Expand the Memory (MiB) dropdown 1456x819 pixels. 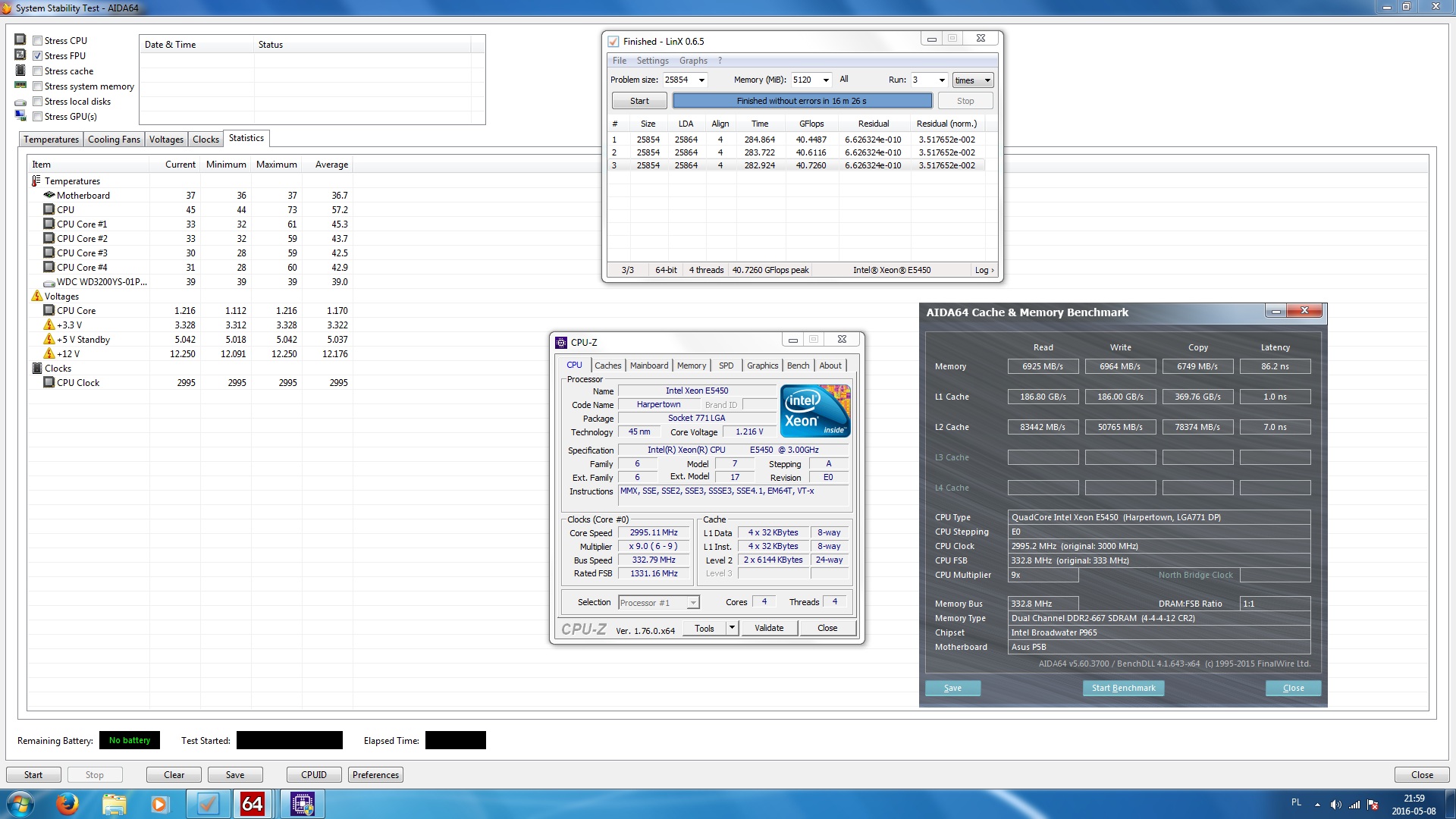pos(826,80)
